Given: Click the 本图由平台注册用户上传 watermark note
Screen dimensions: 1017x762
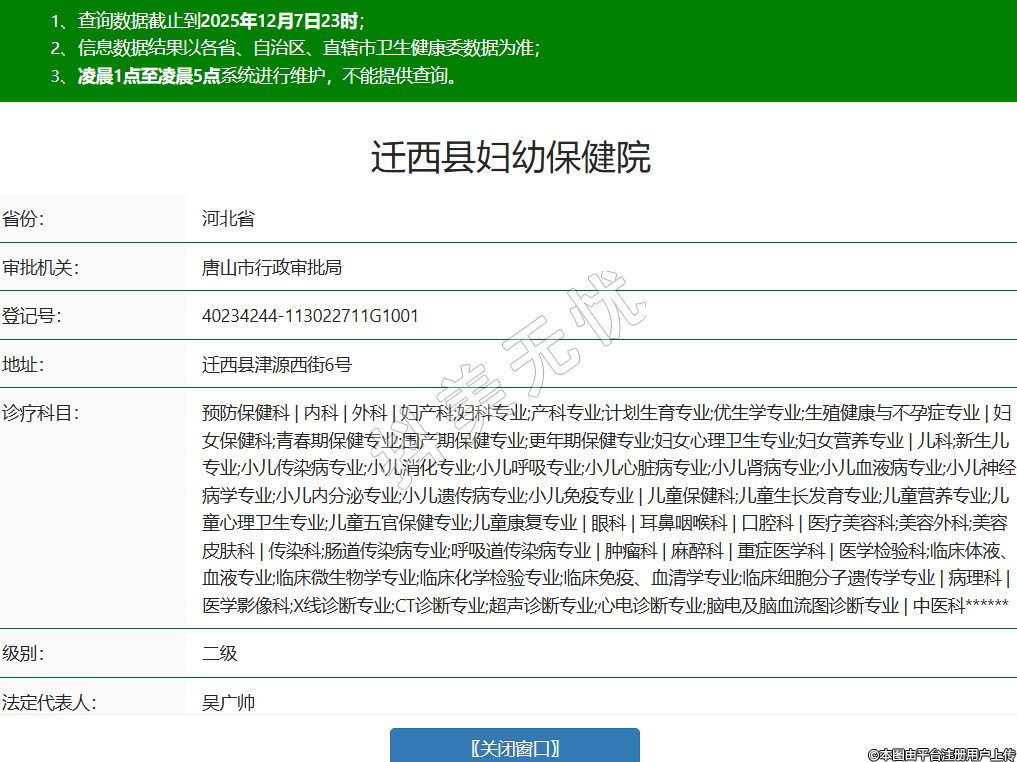Looking at the screenshot, I should pos(940,754).
